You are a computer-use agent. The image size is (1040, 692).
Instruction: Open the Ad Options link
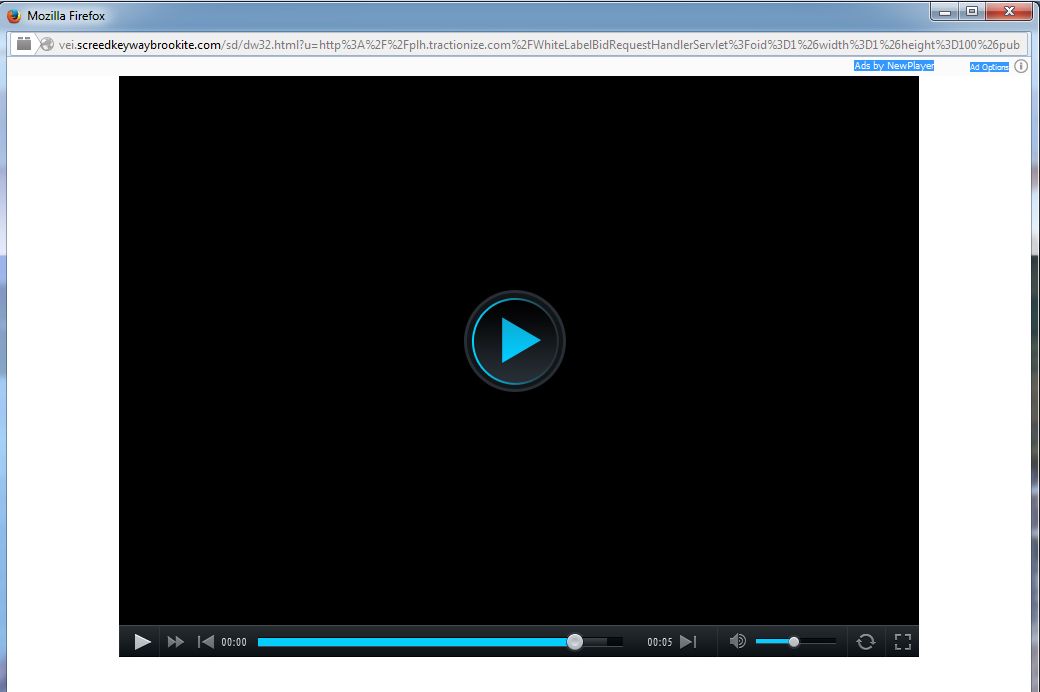(x=987, y=66)
